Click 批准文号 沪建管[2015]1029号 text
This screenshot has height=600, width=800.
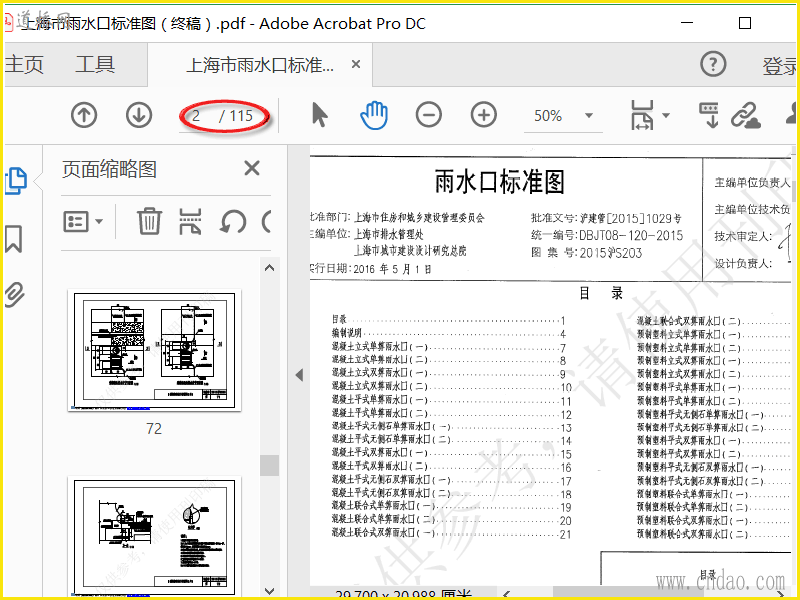(x=606, y=218)
